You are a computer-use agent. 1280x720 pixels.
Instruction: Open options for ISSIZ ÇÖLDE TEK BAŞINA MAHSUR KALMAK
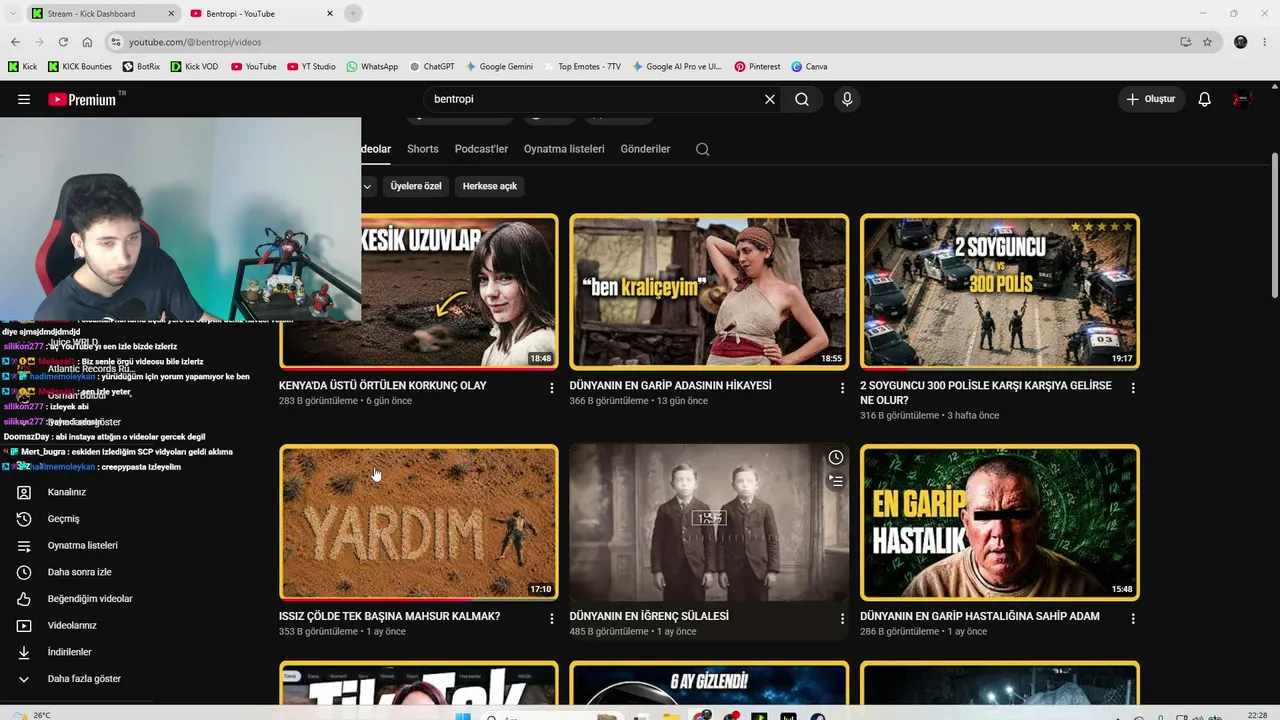click(551, 619)
